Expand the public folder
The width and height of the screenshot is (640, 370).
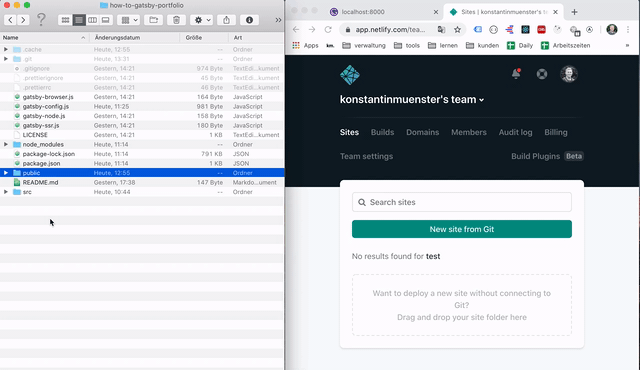[x=6, y=173]
